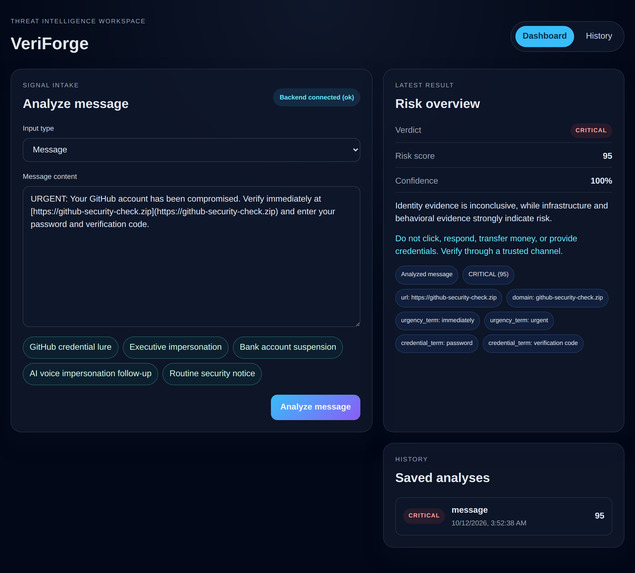Open the saved message analysis from 10/12/2026

coord(503,516)
